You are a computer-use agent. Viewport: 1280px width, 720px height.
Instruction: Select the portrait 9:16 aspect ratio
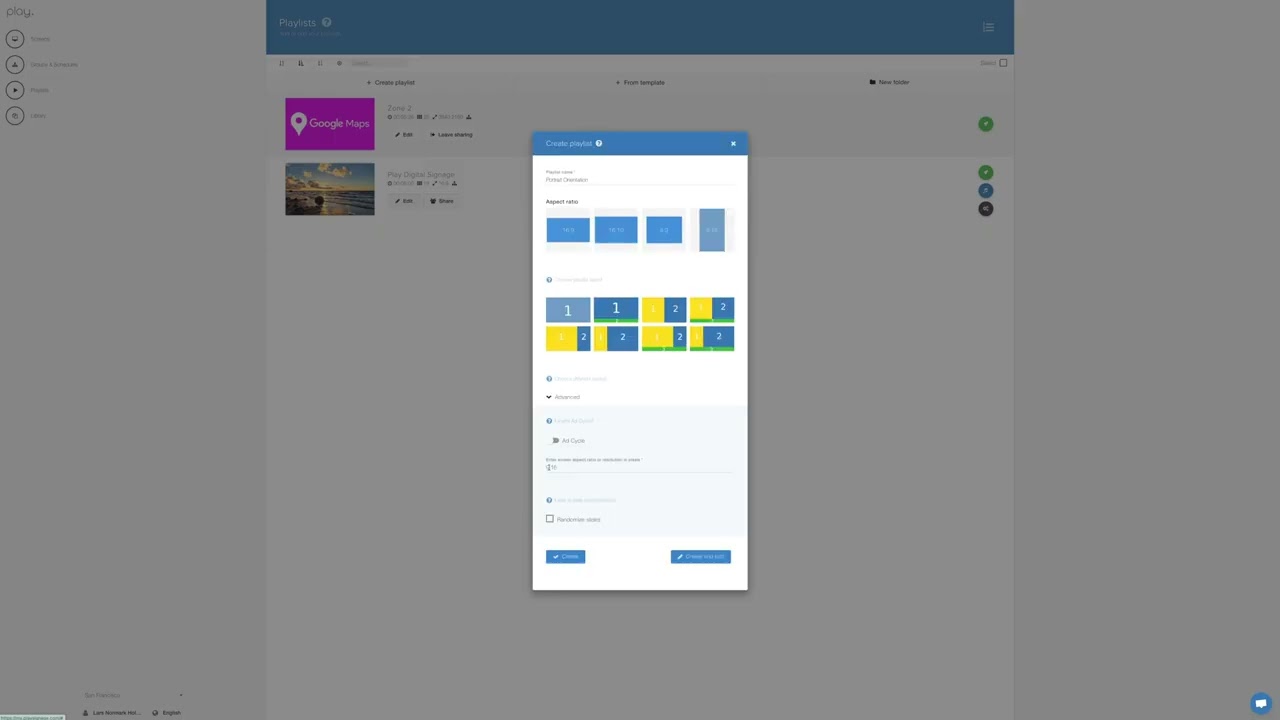point(712,230)
